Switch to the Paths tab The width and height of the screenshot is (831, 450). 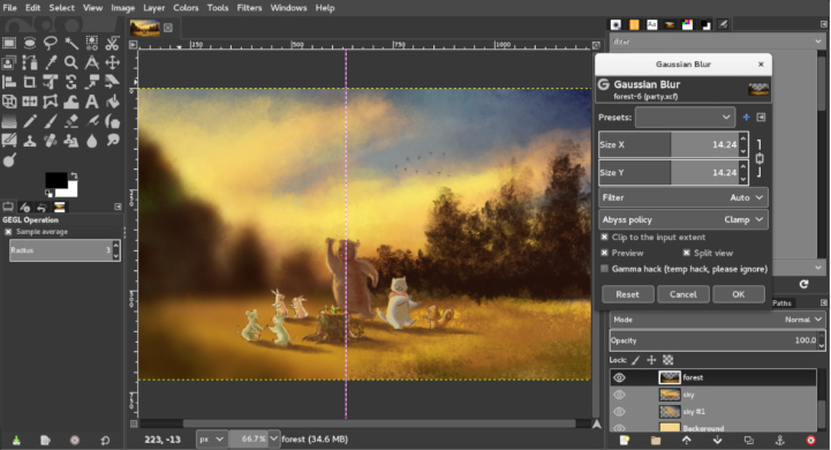[x=782, y=303]
